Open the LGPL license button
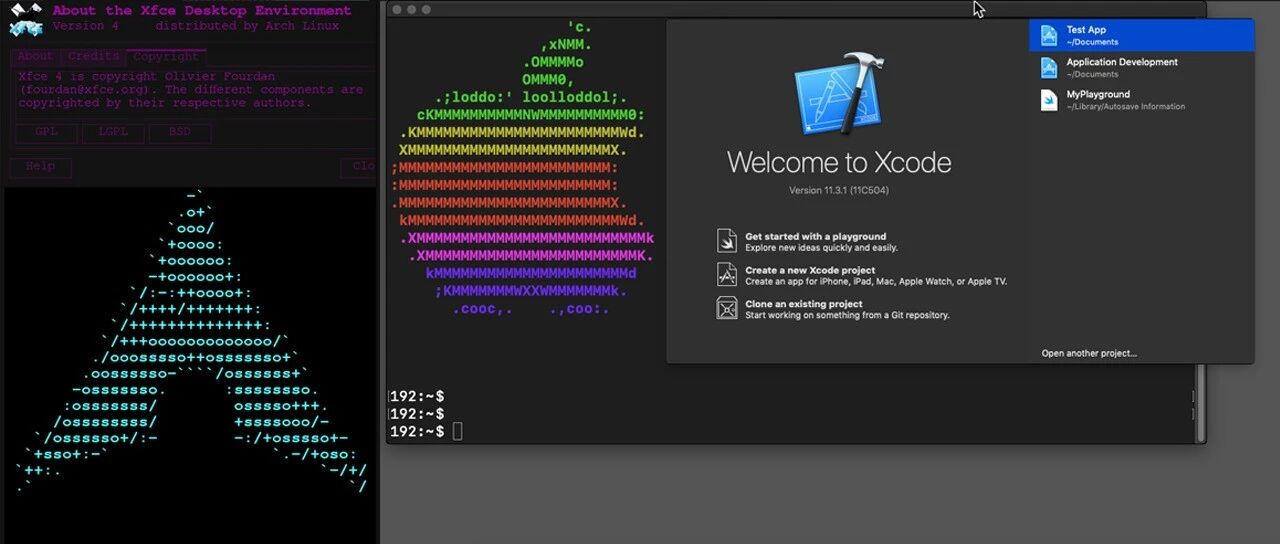Image resolution: width=1280 pixels, height=544 pixels. point(113,132)
